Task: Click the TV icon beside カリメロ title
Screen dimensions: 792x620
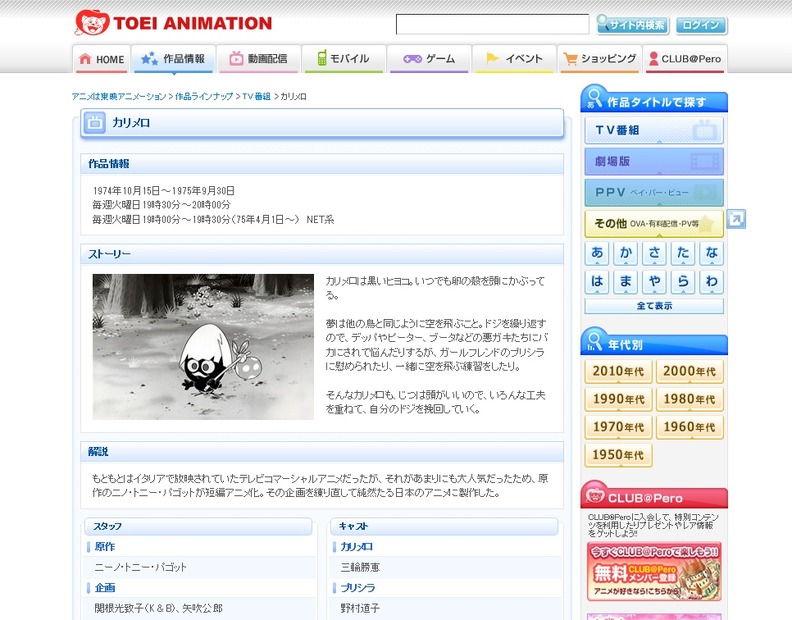Action: pyautogui.click(x=94, y=123)
